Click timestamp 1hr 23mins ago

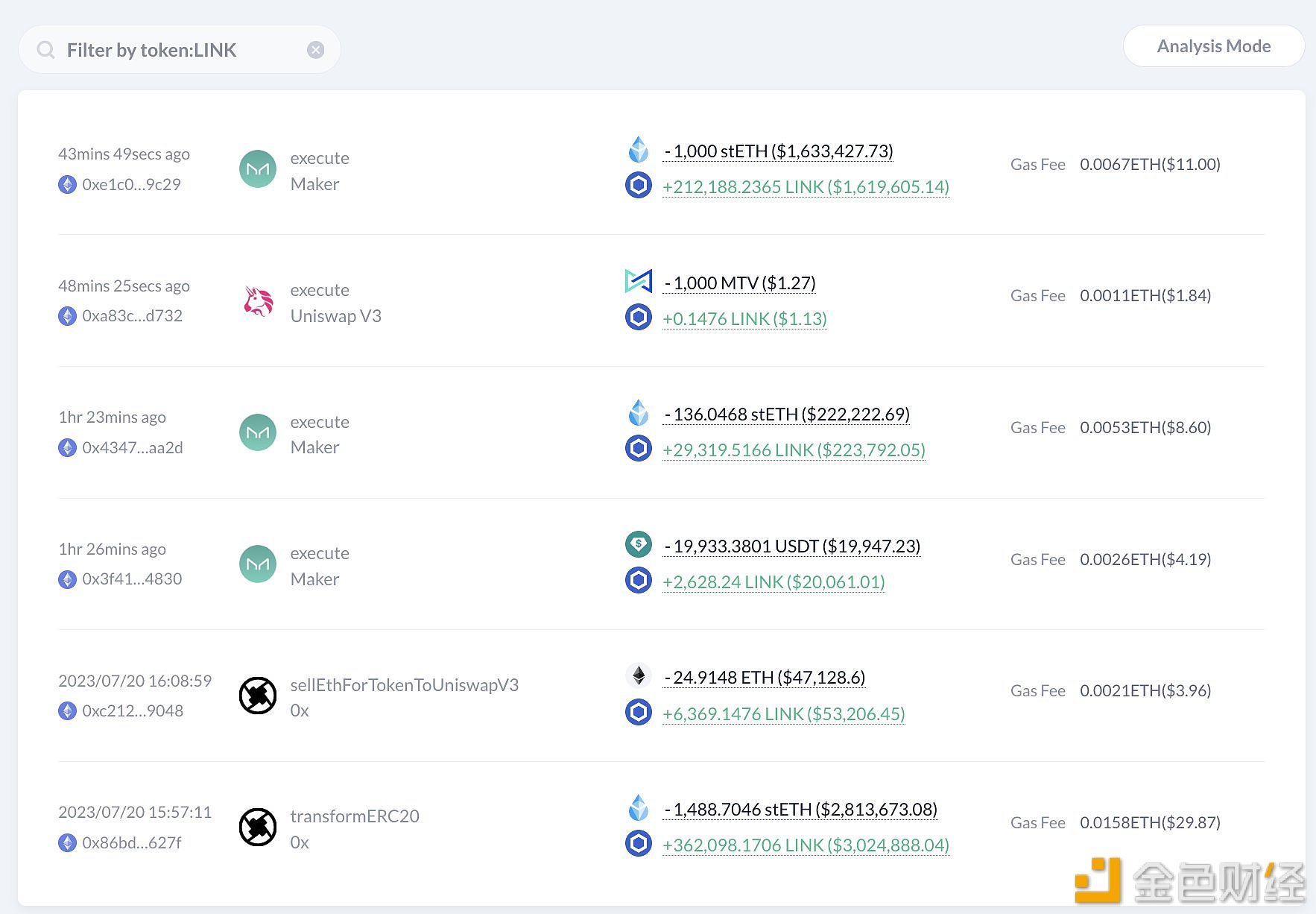113,417
